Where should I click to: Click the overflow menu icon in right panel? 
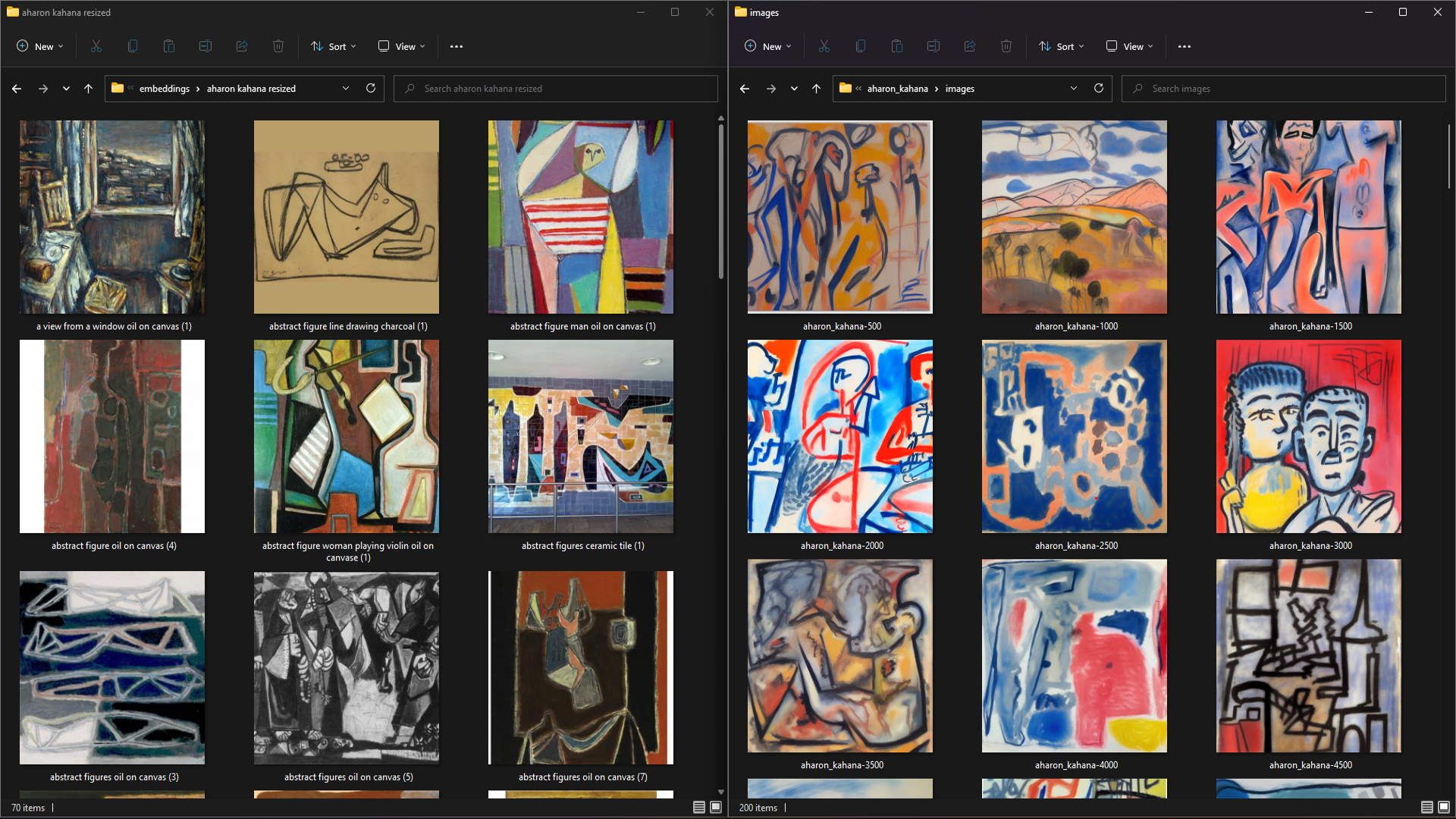pyautogui.click(x=1185, y=46)
